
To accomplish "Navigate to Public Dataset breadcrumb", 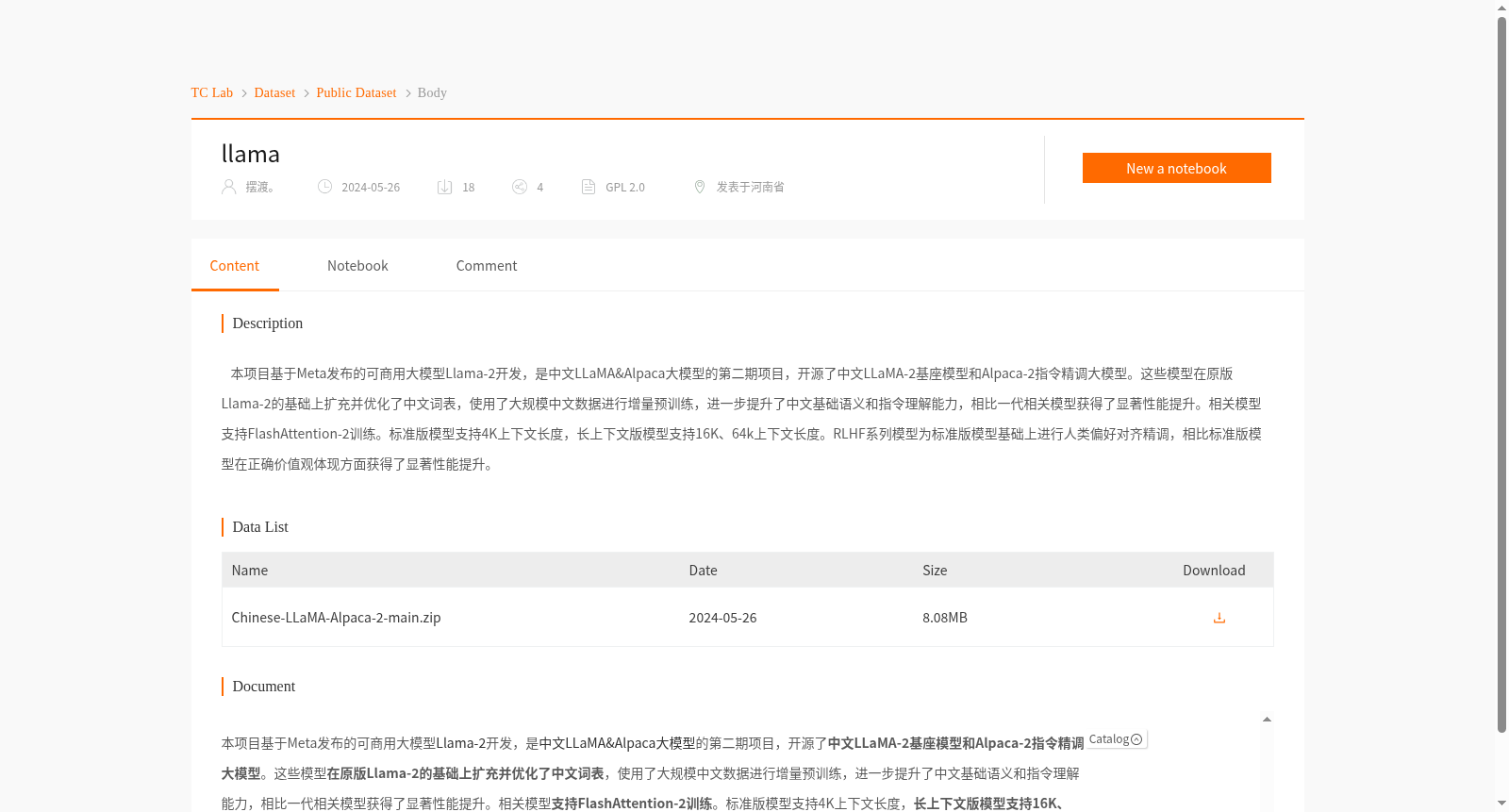I will [357, 92].
